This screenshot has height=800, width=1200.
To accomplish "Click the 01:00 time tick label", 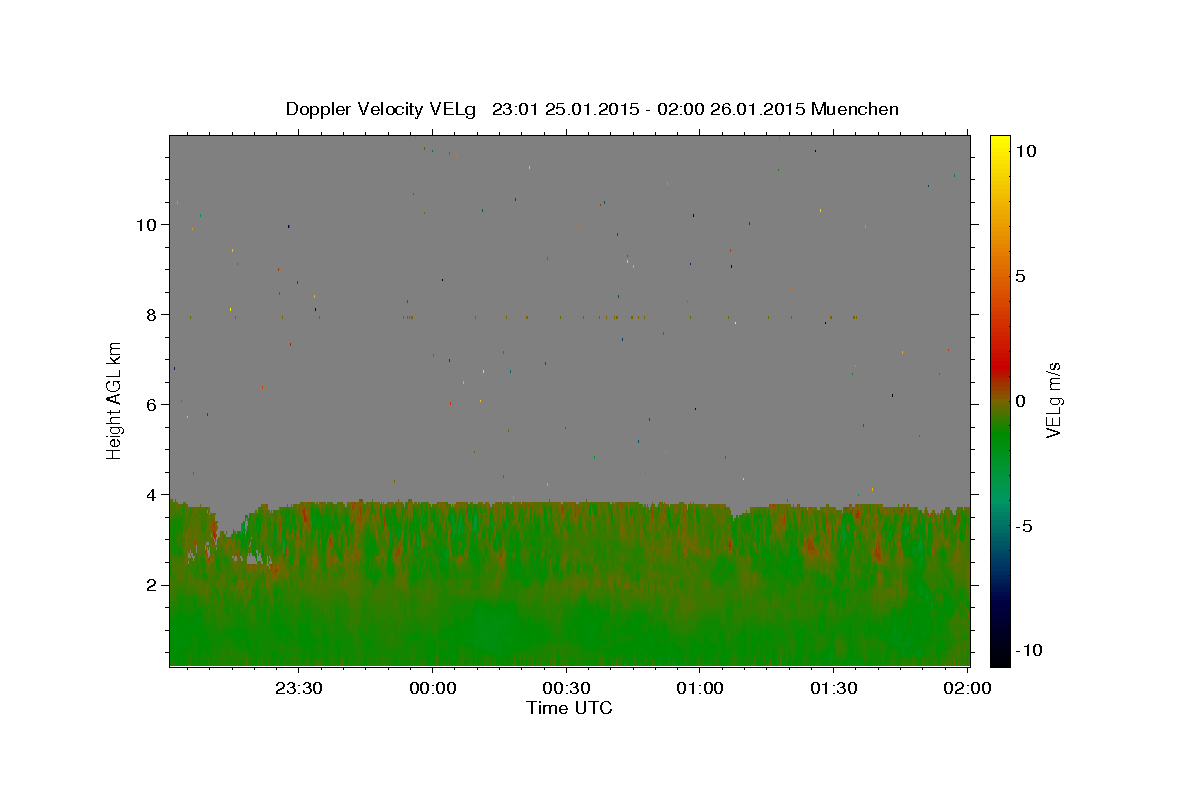I will click(x=700, y=688).
